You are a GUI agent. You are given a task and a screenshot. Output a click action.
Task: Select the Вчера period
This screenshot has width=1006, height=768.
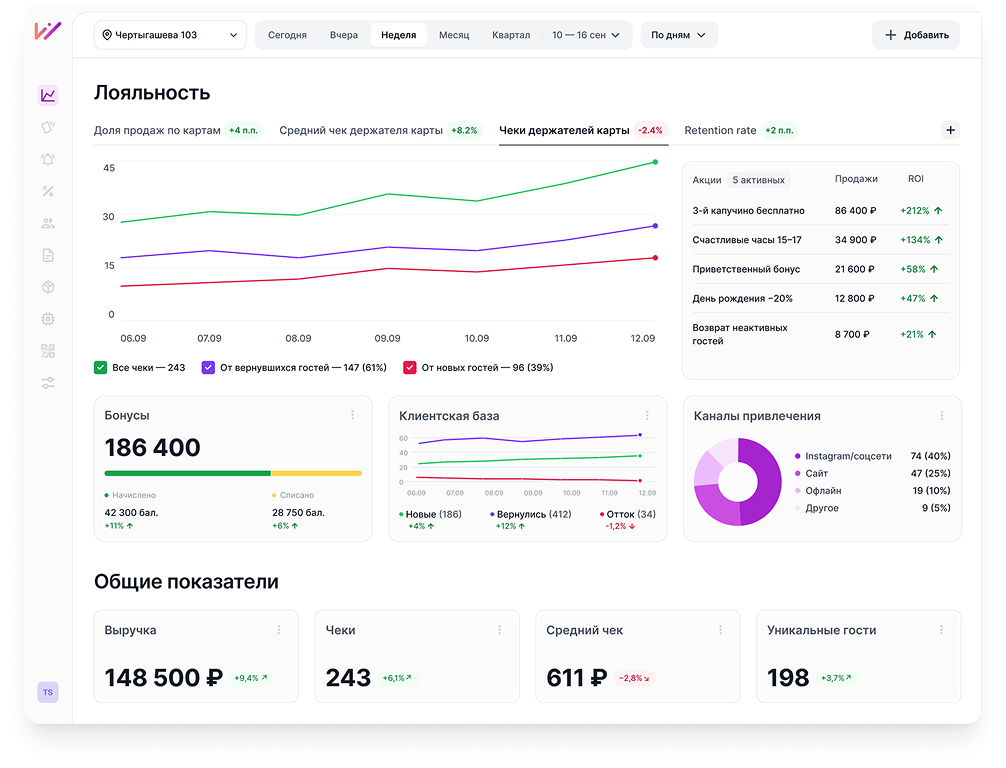click(344, 35)
